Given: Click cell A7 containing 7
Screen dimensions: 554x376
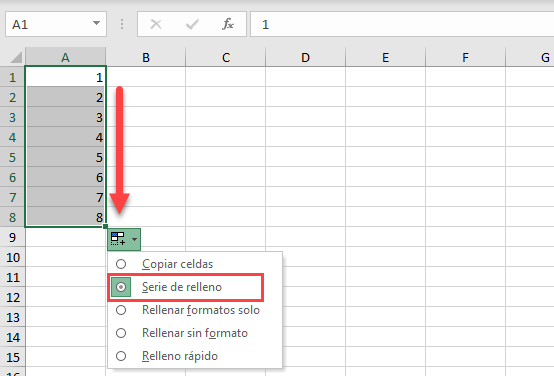Looking at the screenshot, I should (65, 197).
